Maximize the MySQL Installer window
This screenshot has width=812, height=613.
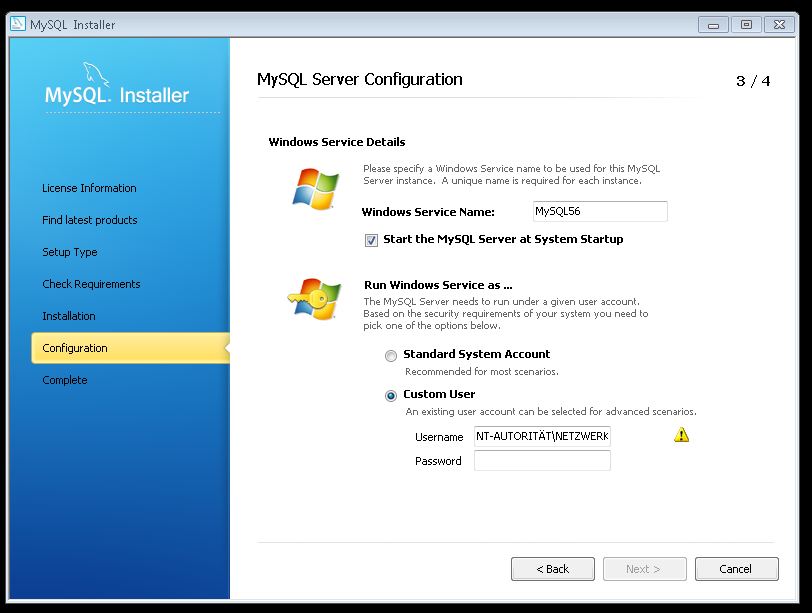746,24
